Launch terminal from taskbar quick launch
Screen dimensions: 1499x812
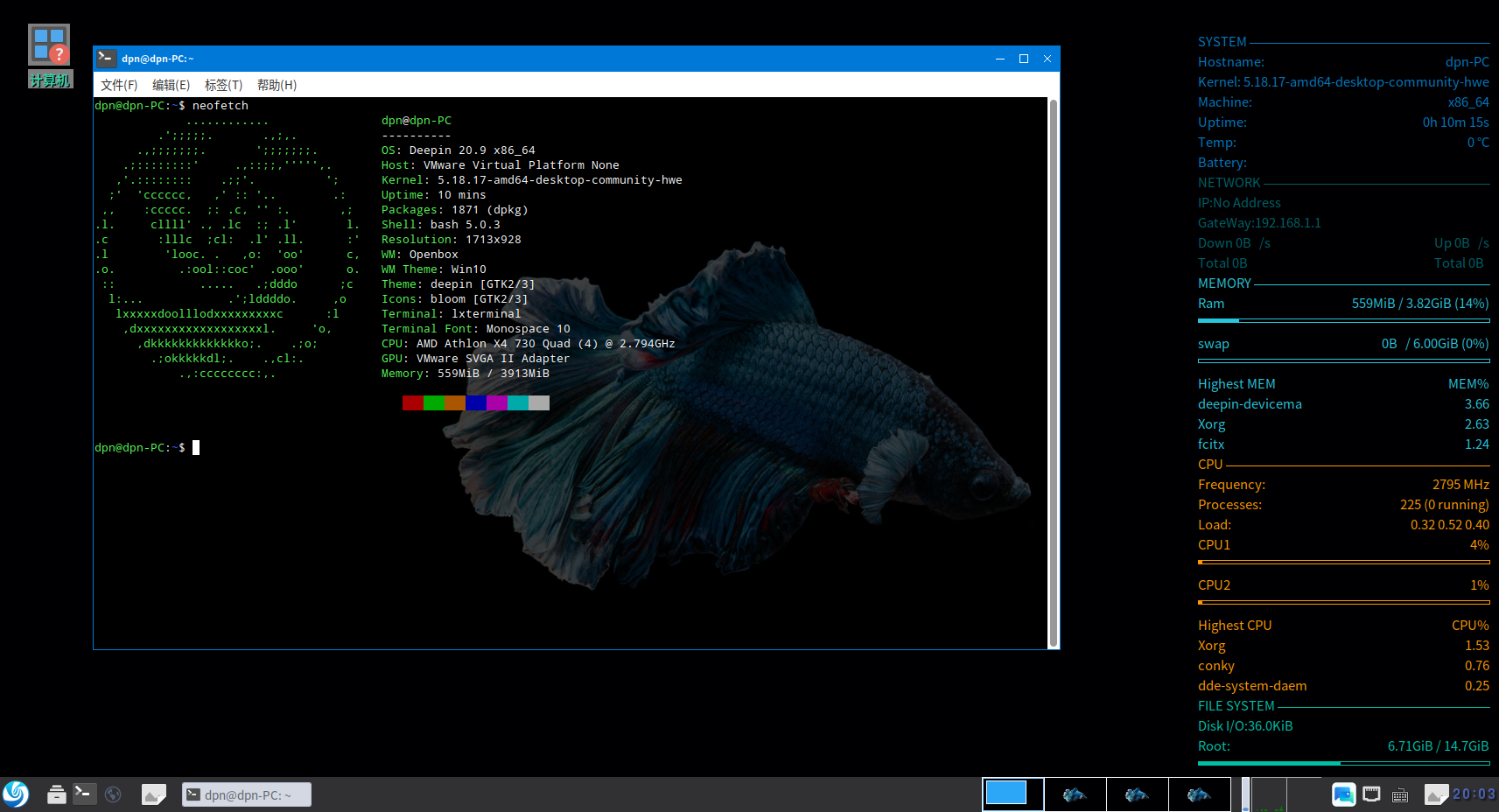pyautogui.click(x=84, y=794)
